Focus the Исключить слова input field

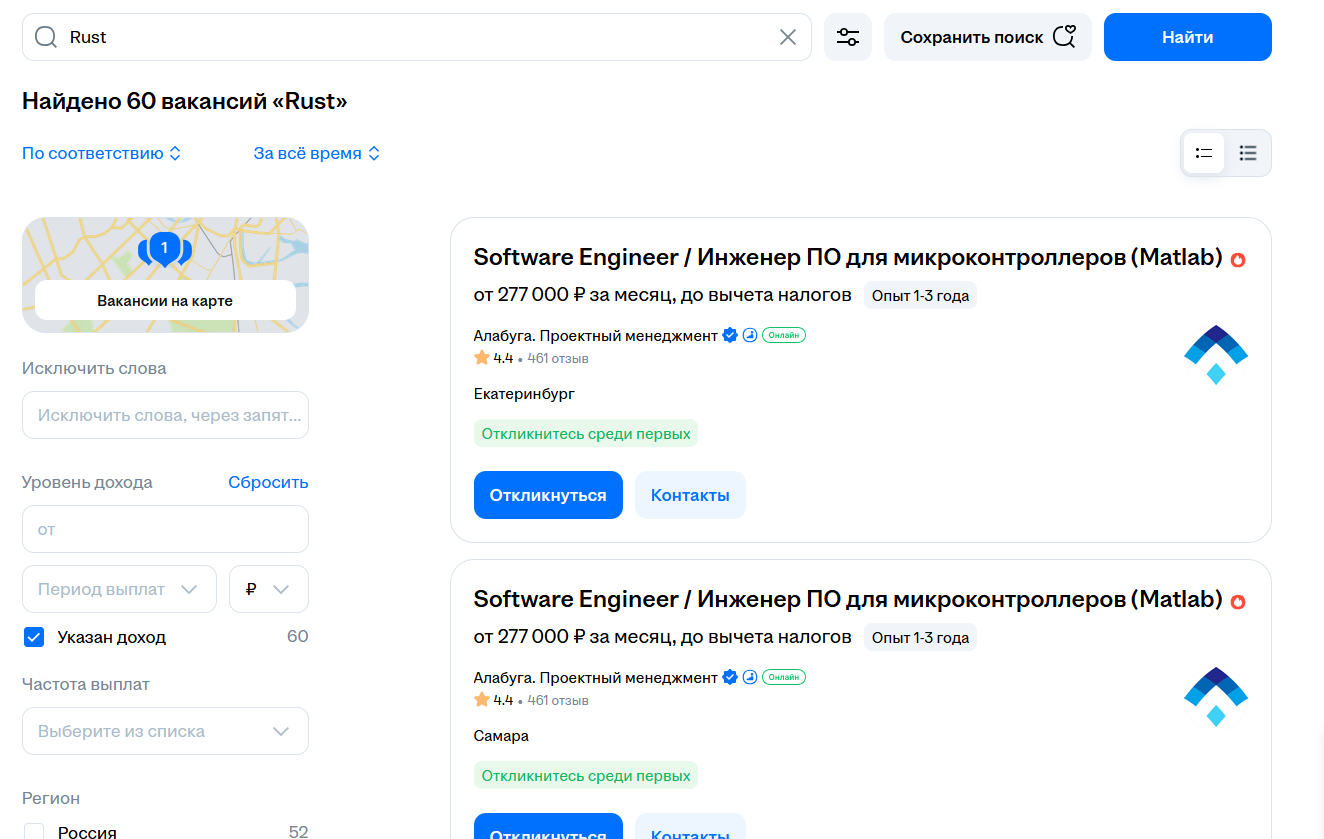pyautogui.click(x=165, y=415)
